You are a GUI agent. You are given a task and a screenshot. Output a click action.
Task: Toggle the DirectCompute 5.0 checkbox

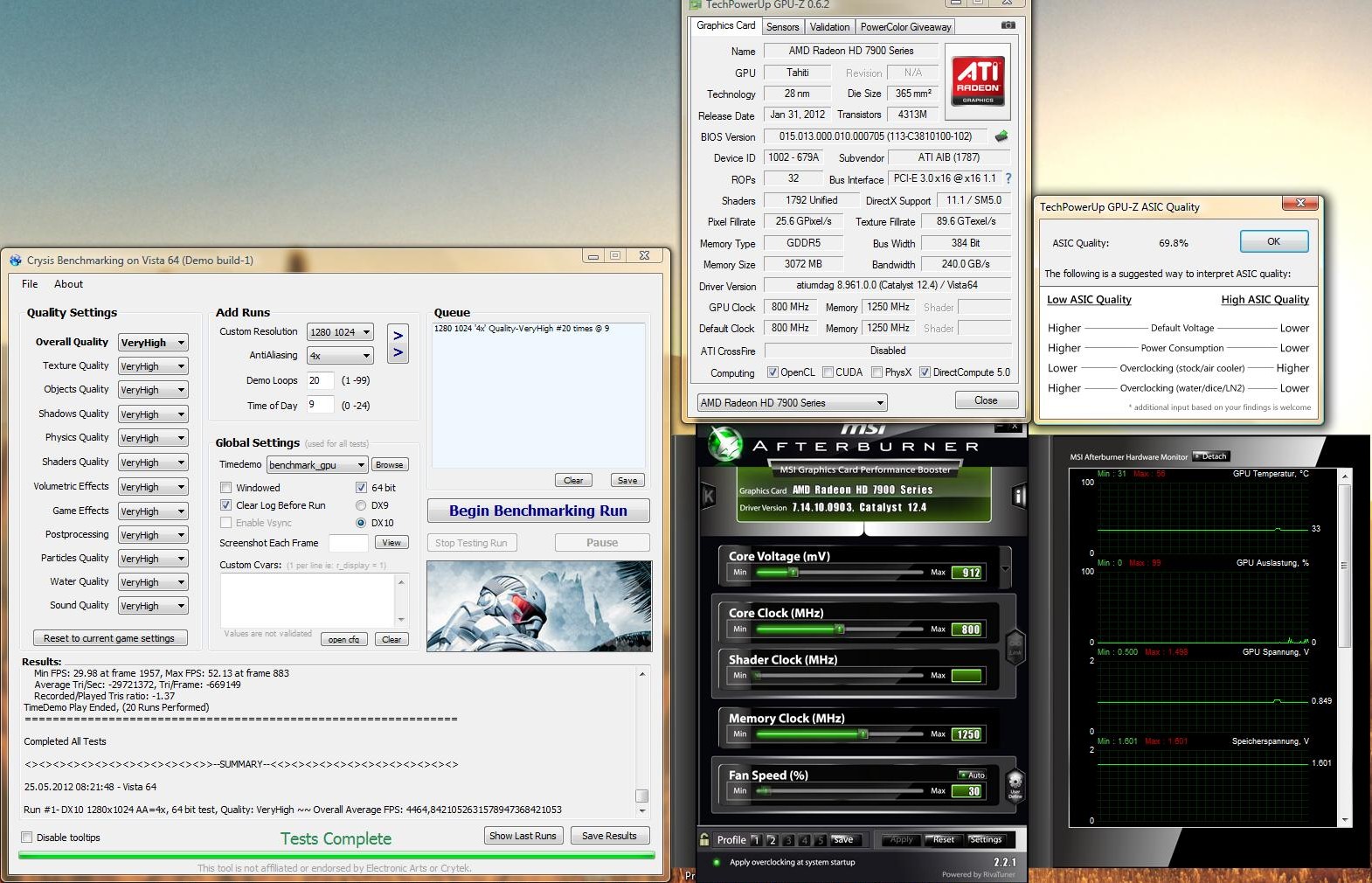(925, 372)
